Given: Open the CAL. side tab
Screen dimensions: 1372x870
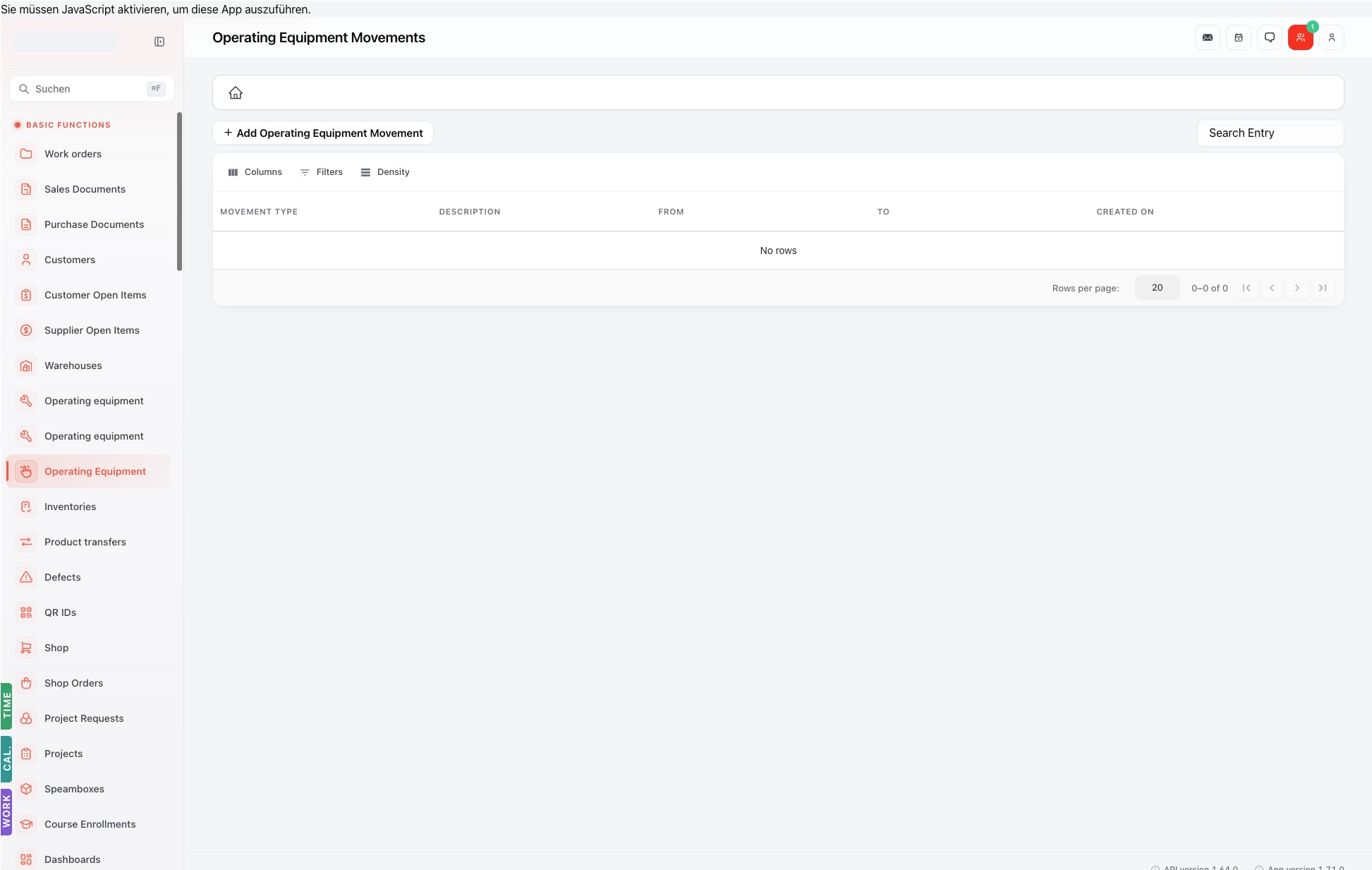Looking at the screenshot, I should coord(6,759).
